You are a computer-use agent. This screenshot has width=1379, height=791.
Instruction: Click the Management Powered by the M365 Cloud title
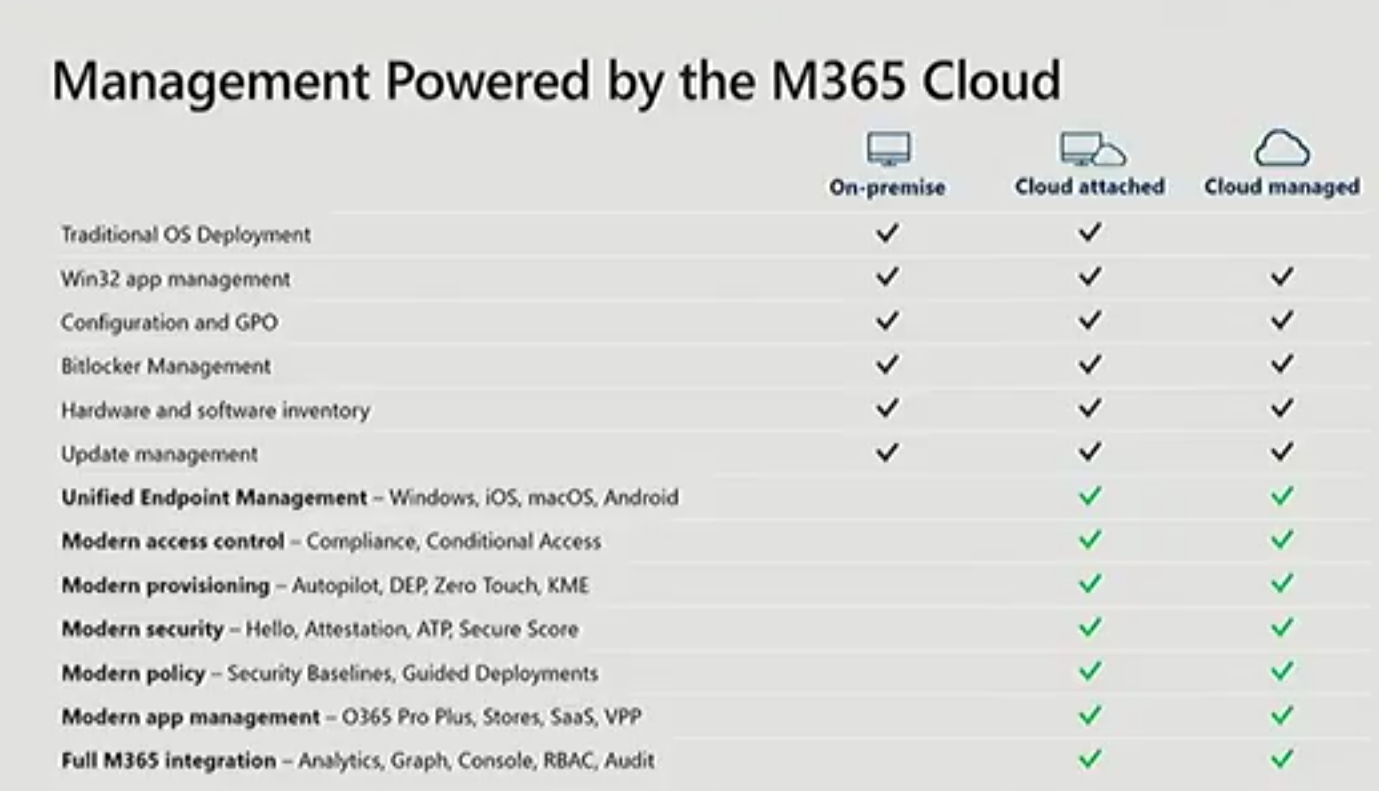(556, 80)
